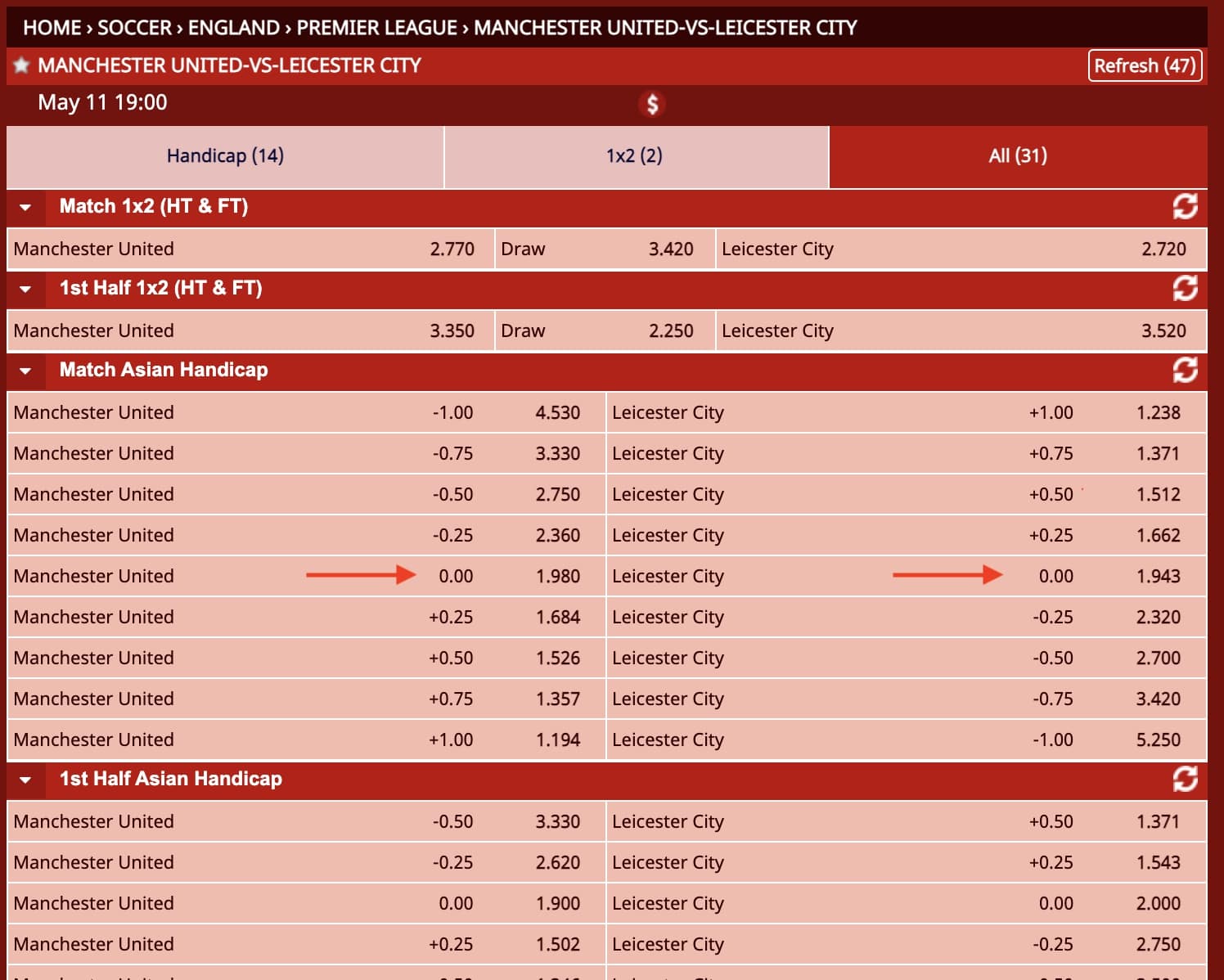Viewport: 1224px width, 980px height.
Task: Click the dollar sign icon
Action: coord(652,104)
